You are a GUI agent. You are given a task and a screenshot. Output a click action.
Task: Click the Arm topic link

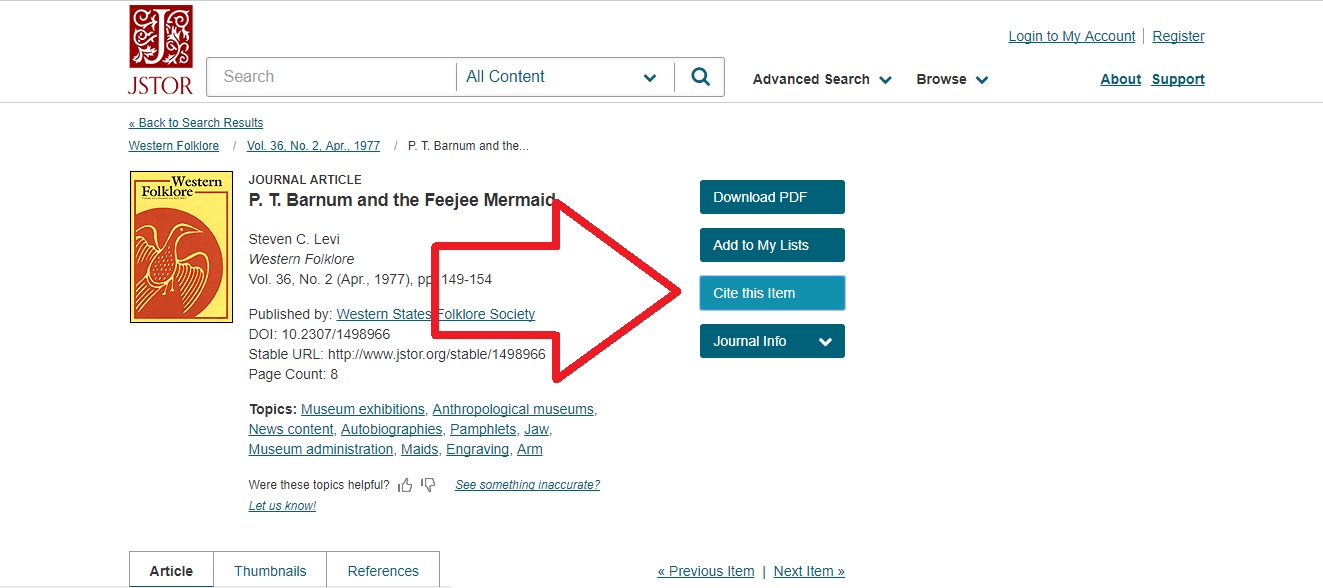coord(529,449)
